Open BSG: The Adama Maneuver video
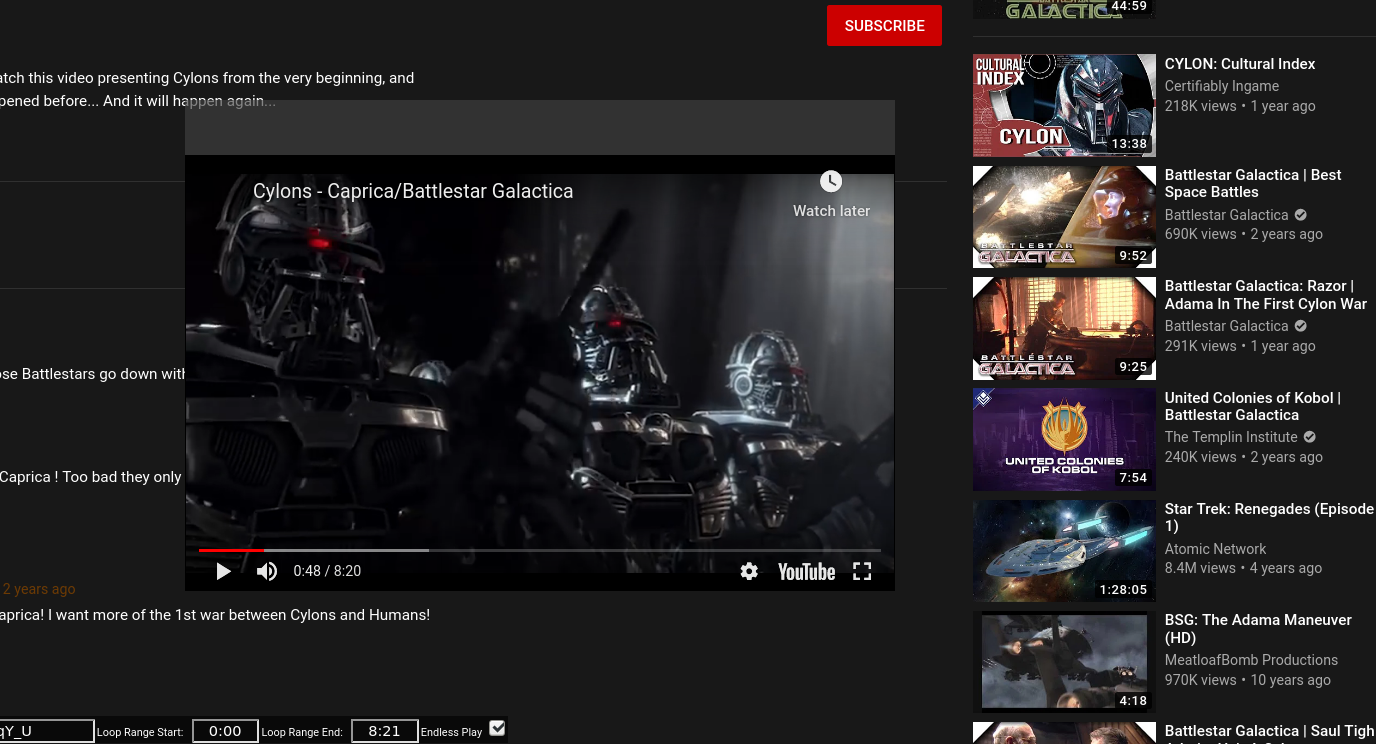The height and width of the screenshot is (744, 1376). pyautogui.click(x=1258, y=628)
